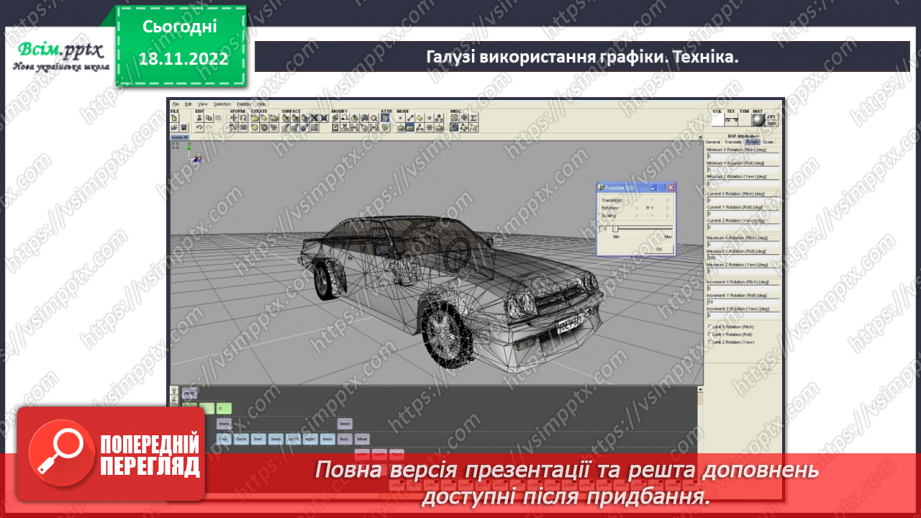The width and height of the screenshot is (921, 518).
Task: Click the Open folder icon in FILE group
Action: [174, 127]
